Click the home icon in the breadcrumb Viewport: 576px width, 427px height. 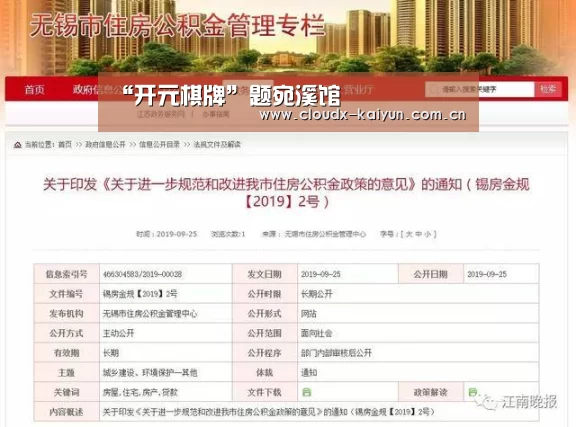pyautogui.click(x=17, y=145)
